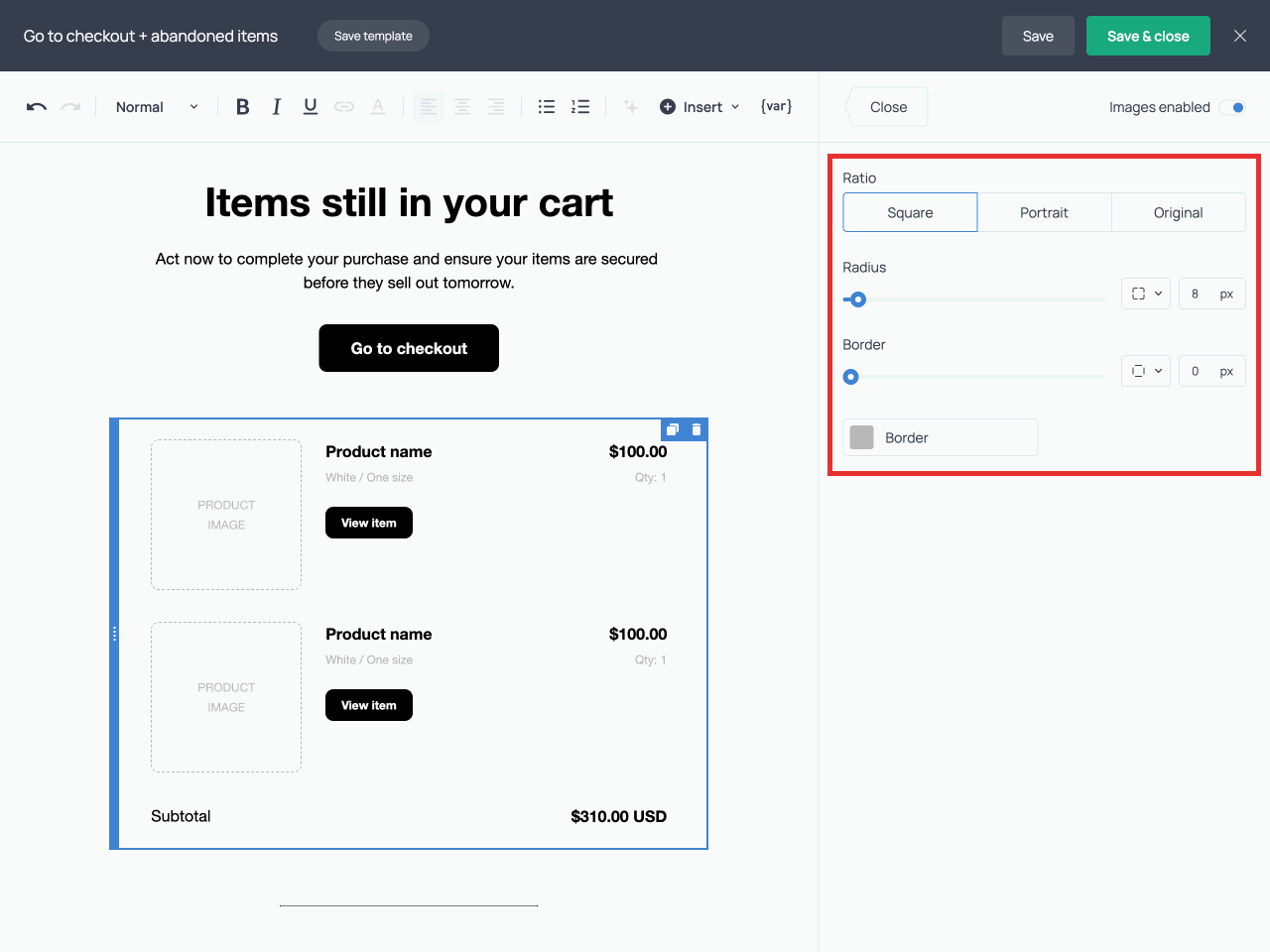Open the Normal text style dropdown
The width and height of the screenshot is (1270, 952).
click(157, 107)
